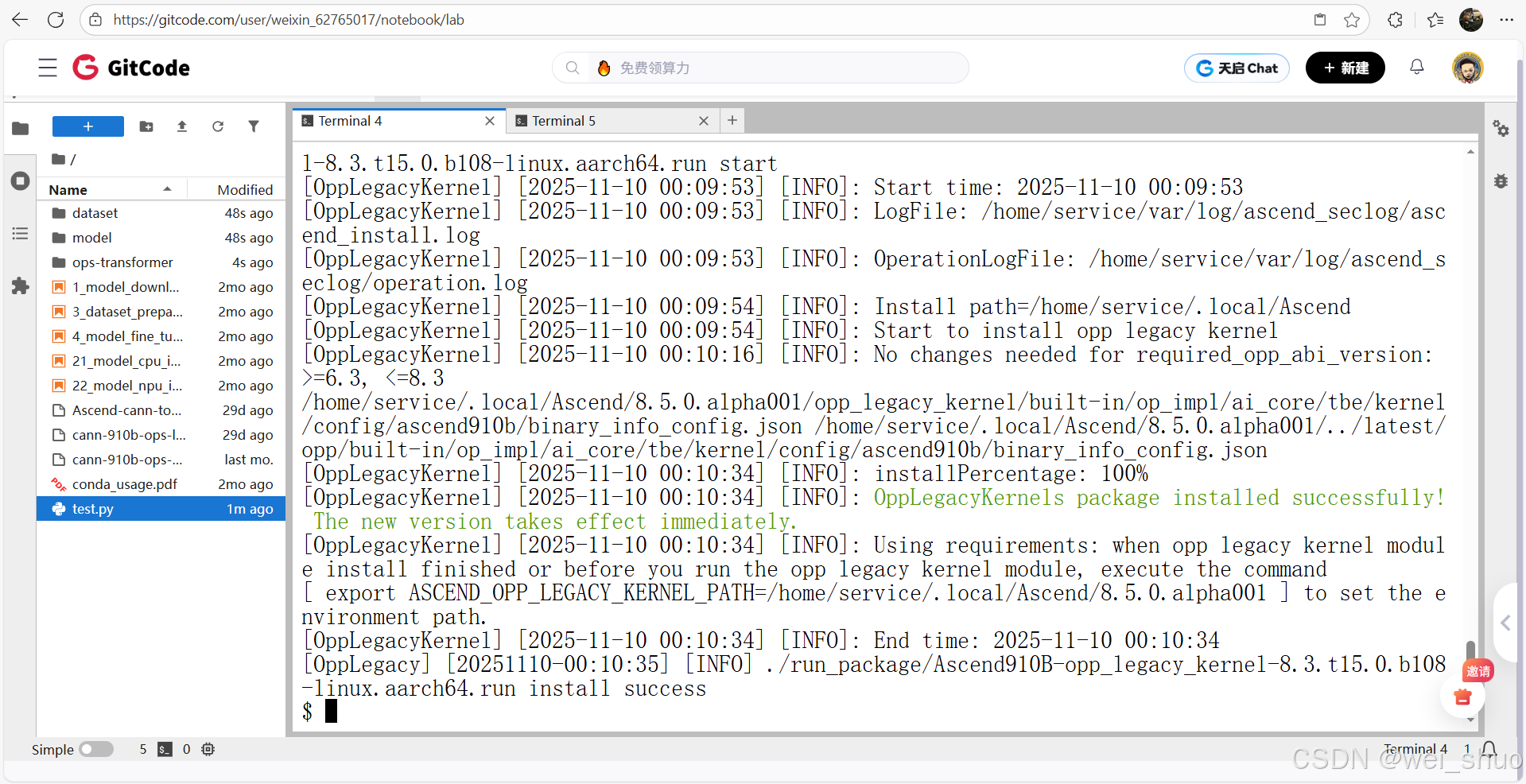This screenshot has width=1526, height=784.
Task: Select cann-910b-ops-l... file dated 29d ago
Action: (x=161, y=435)
